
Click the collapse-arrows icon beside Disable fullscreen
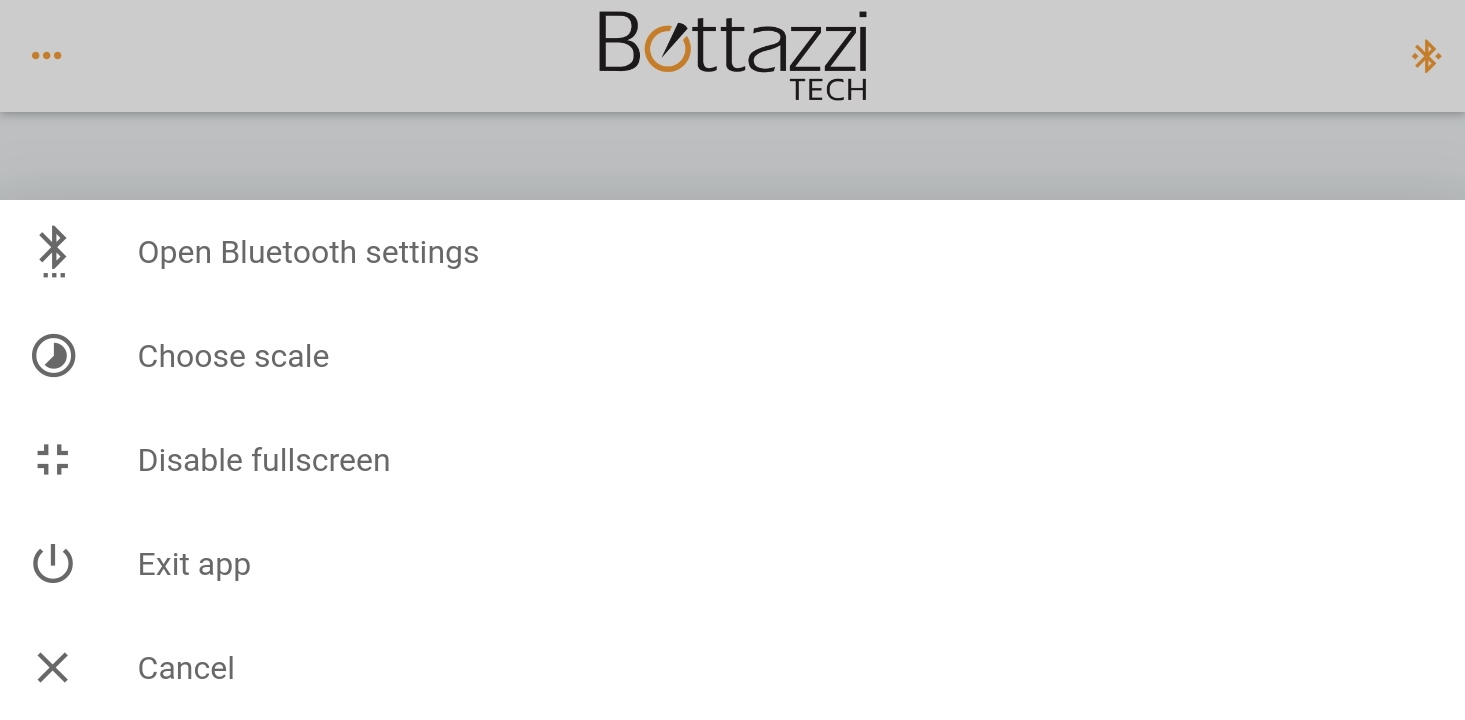click(x=53, y=460)
